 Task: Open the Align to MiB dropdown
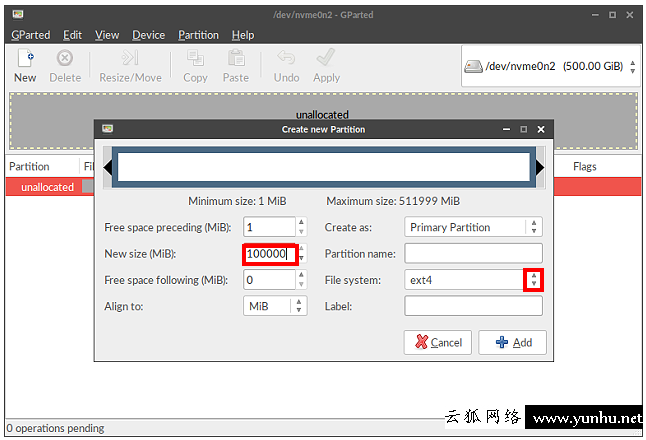click(275, 306)
